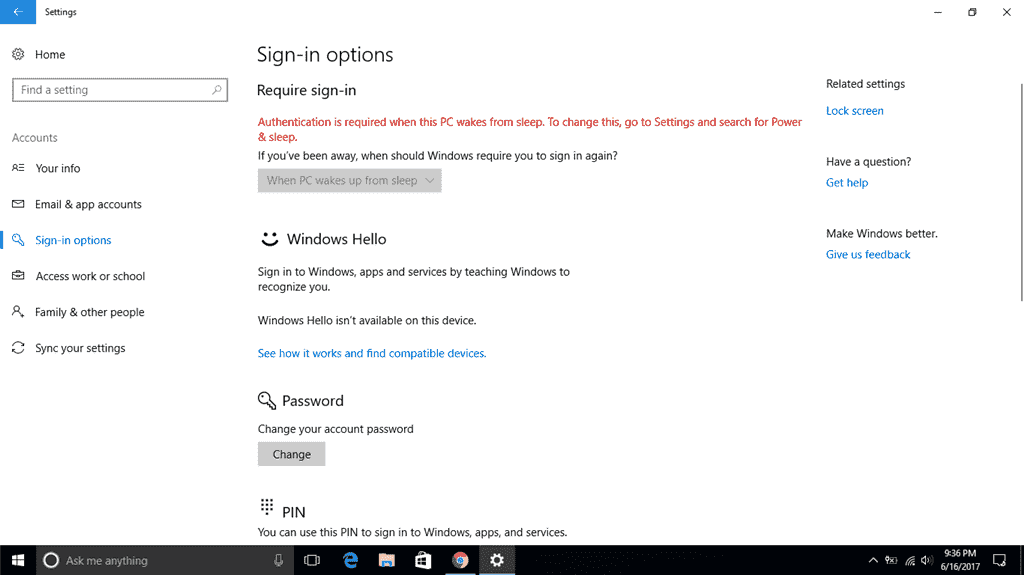
Task: Go to Email & app accounts page
Action: [88, 204]
